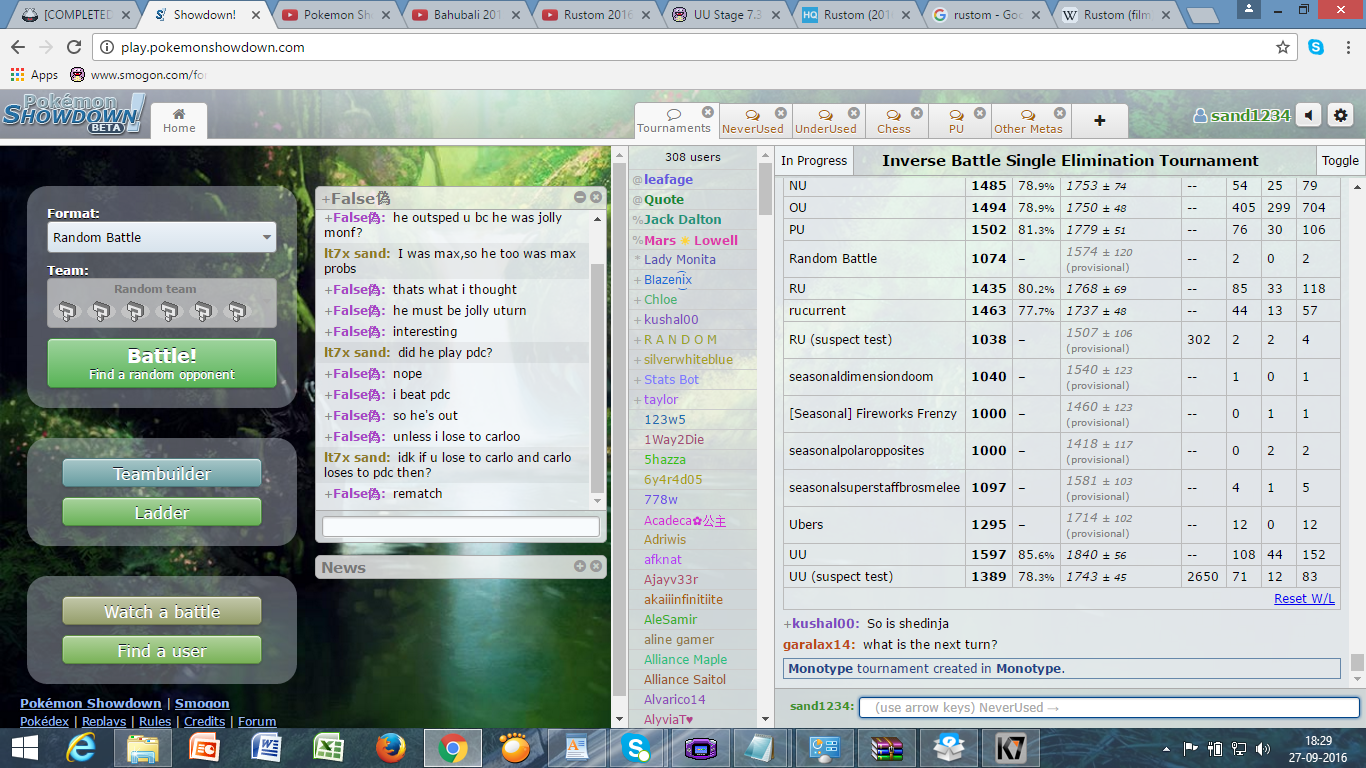Screen dimensions: 1366x768
Task: Click the private chat message input box
Action: (461, 527)
